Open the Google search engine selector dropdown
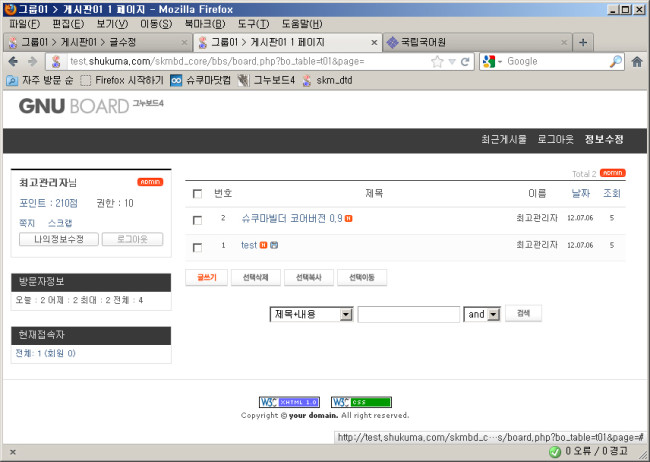The width and height of the screenshot is (650, 462). coord(492,61)
